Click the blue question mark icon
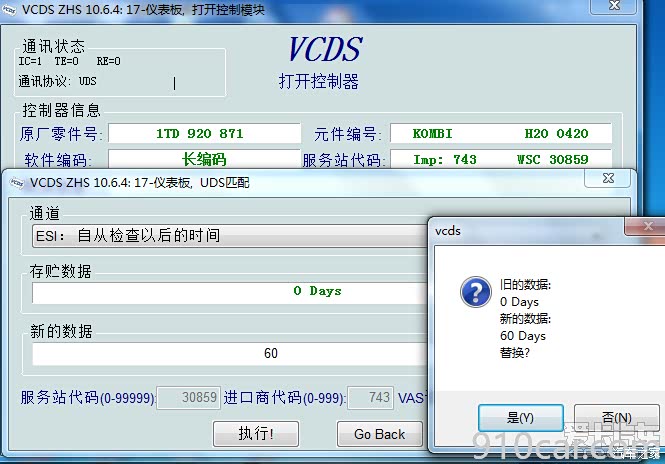 click(476, 292)
